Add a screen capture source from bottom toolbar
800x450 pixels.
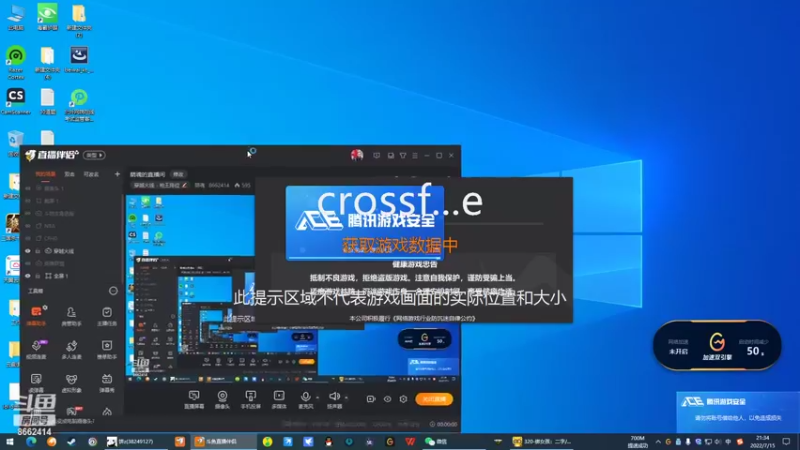click(194, 399)
